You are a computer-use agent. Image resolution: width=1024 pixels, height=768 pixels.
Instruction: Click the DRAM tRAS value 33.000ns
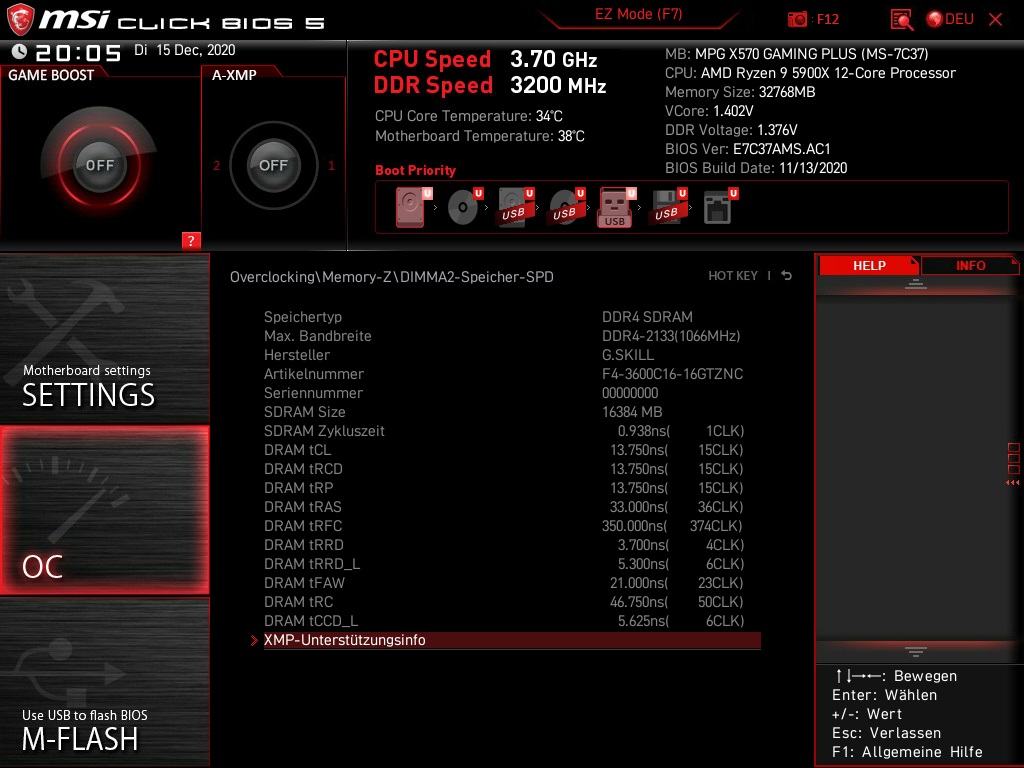[639, 507]
